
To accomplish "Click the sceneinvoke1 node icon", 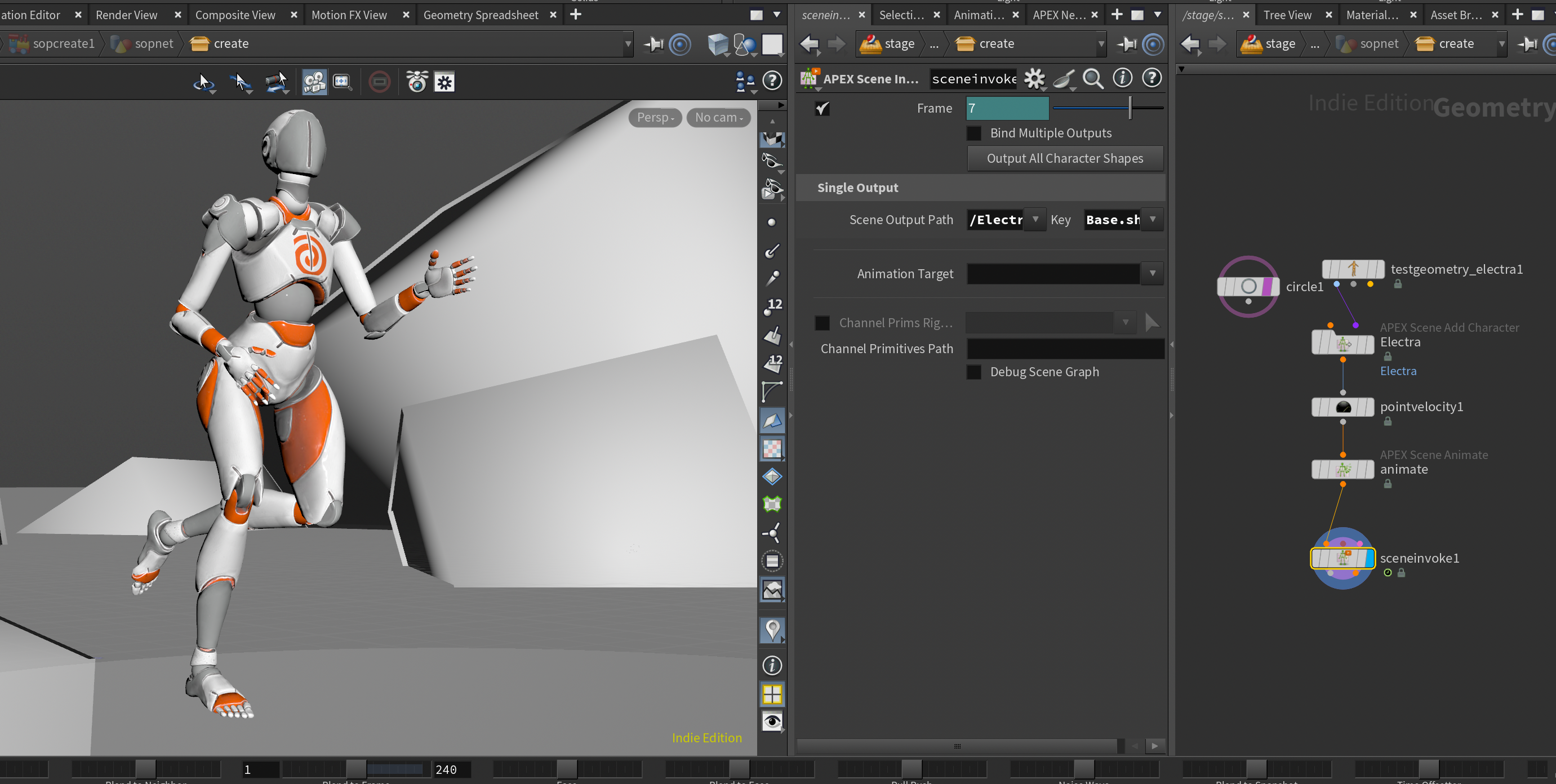I will tap(1342, 558).
